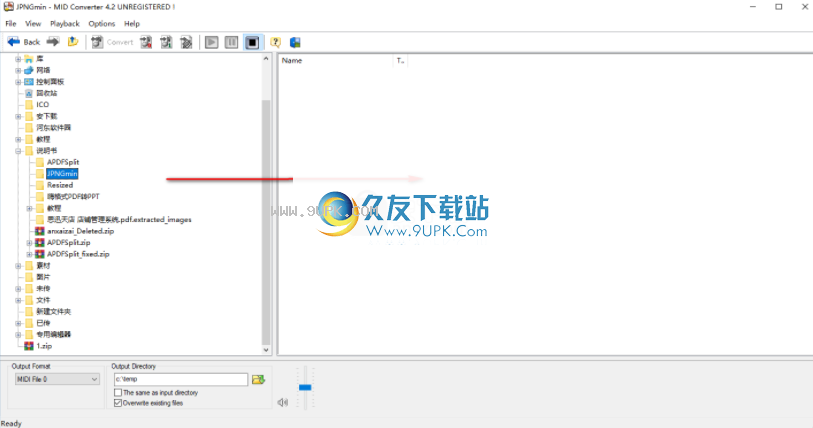
Task: Select the 河东软件园 folder
Action: point(53,128)
